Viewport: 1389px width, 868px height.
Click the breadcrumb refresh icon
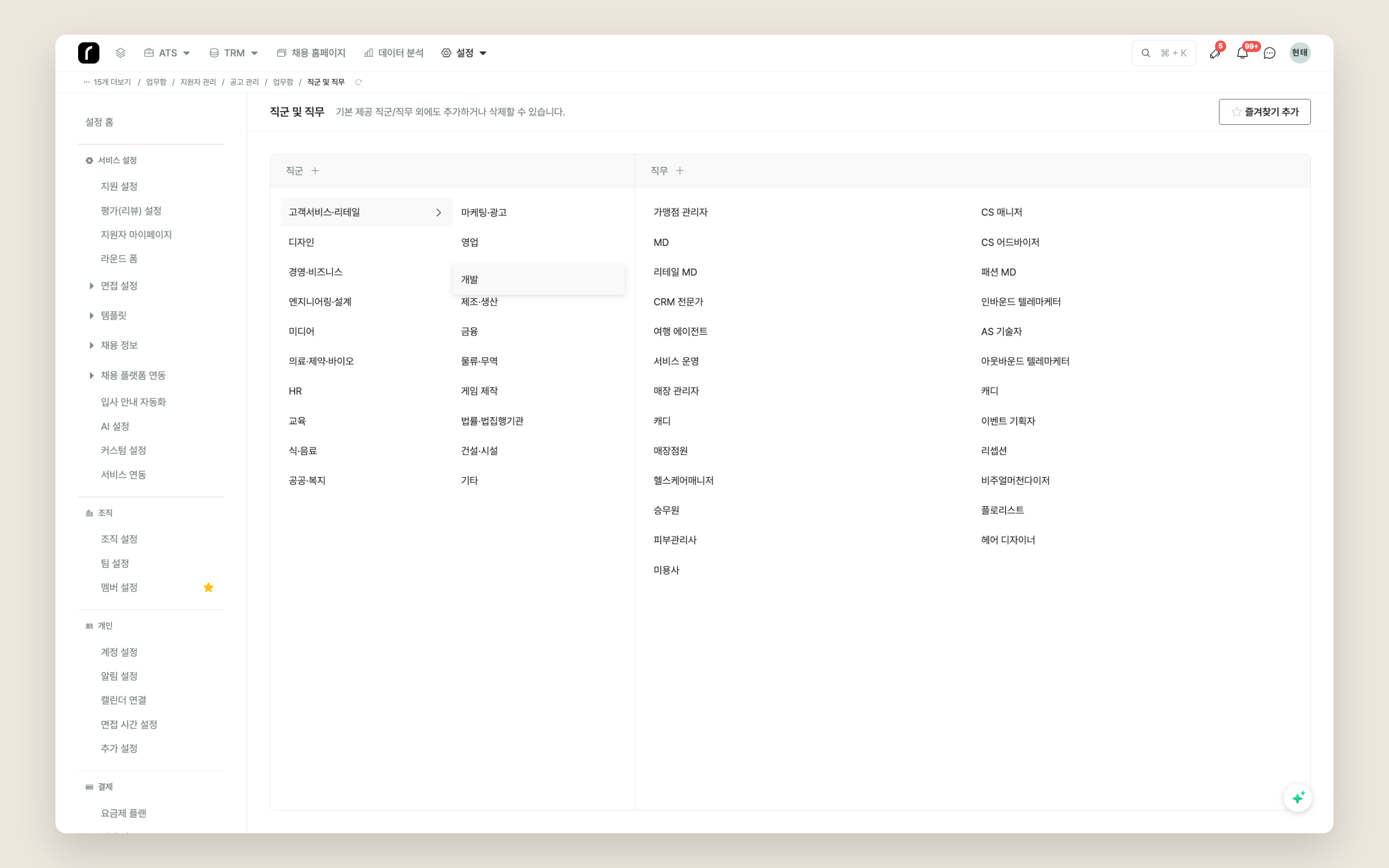(359, 82)
